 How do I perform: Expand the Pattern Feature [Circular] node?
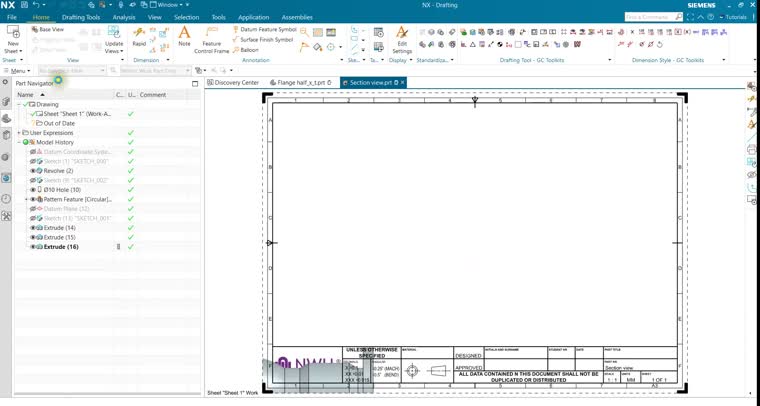click(x=27, y=199)
